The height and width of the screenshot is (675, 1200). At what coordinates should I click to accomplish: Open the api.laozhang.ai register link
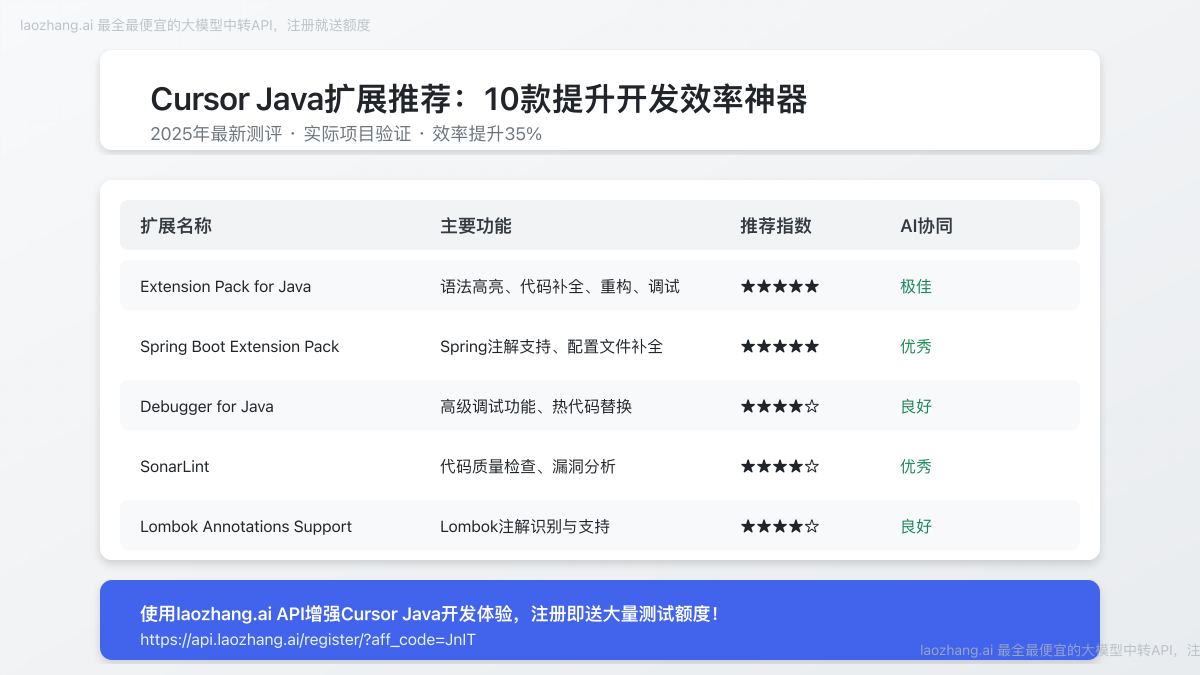coord(308,639)
